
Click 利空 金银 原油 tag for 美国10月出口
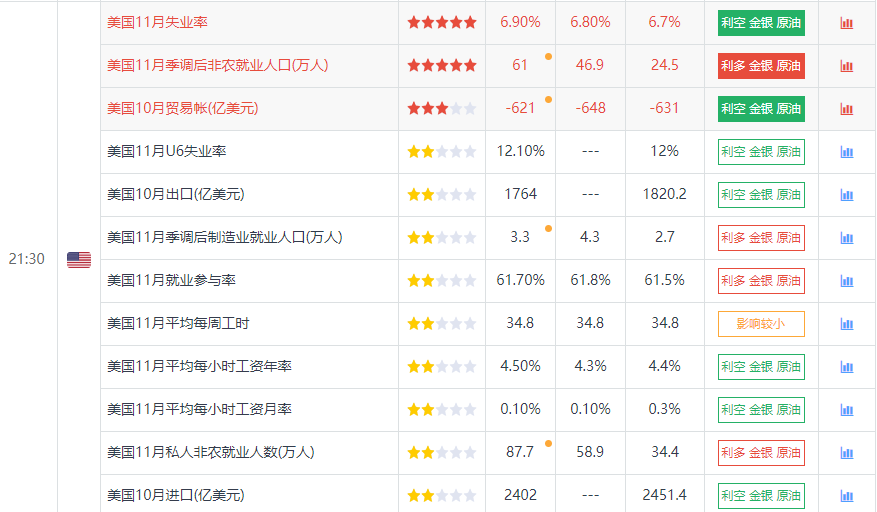761,195
